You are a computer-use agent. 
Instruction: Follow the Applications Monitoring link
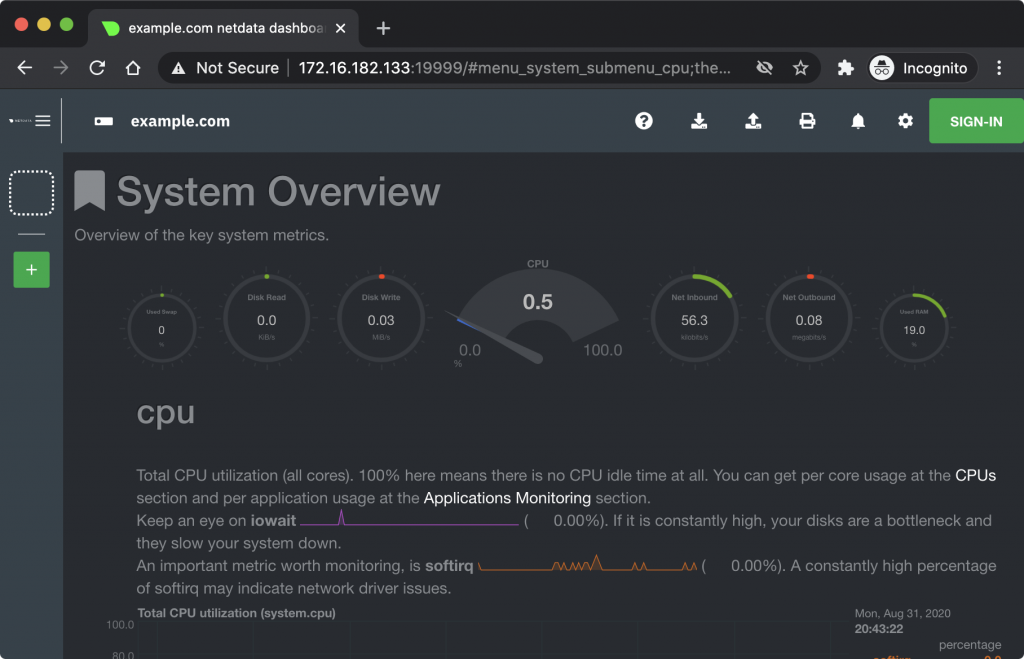(x=507, y=498)
